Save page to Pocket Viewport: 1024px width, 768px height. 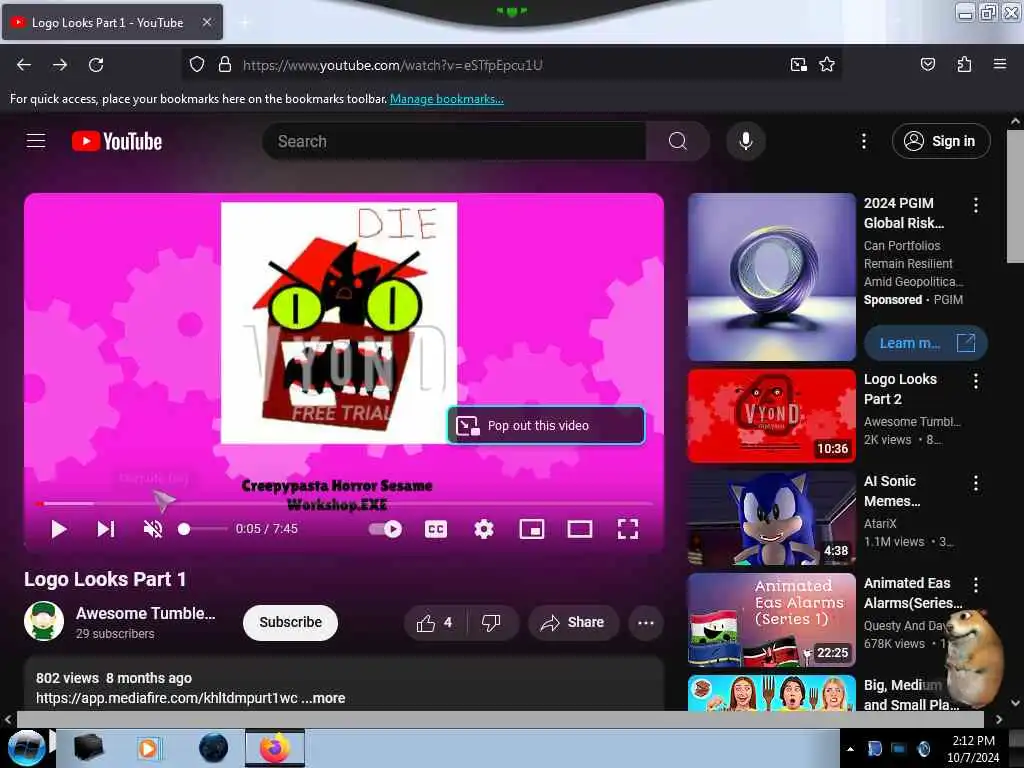tap(928, 65)
